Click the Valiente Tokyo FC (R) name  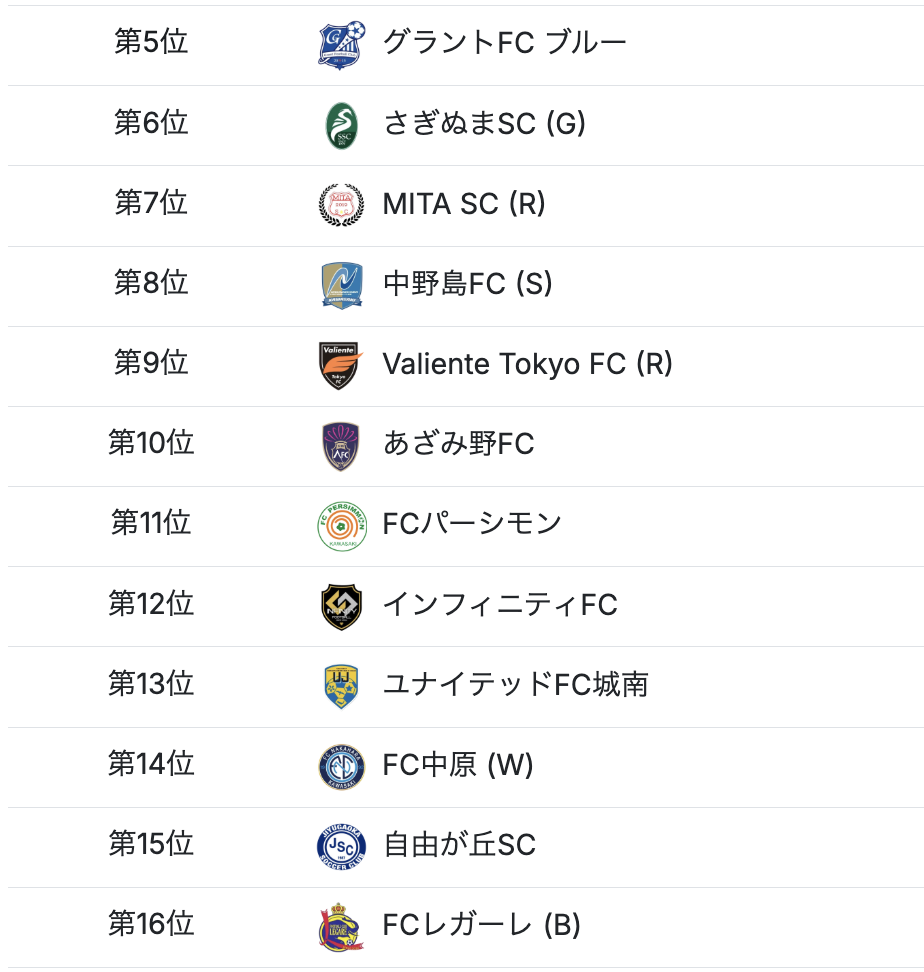[x=527, y=364]
